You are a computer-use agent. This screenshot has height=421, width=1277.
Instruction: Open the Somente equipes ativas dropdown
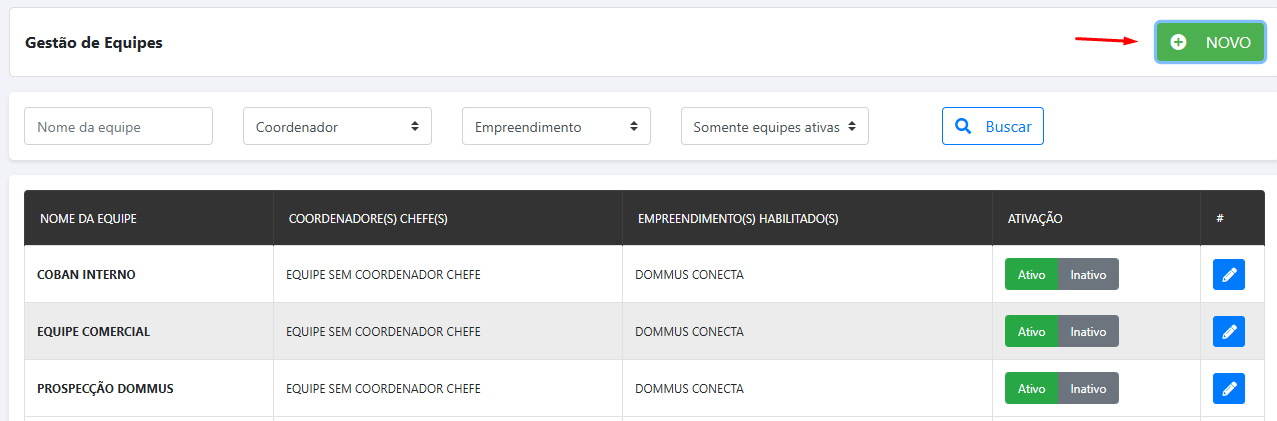(774, 127)
